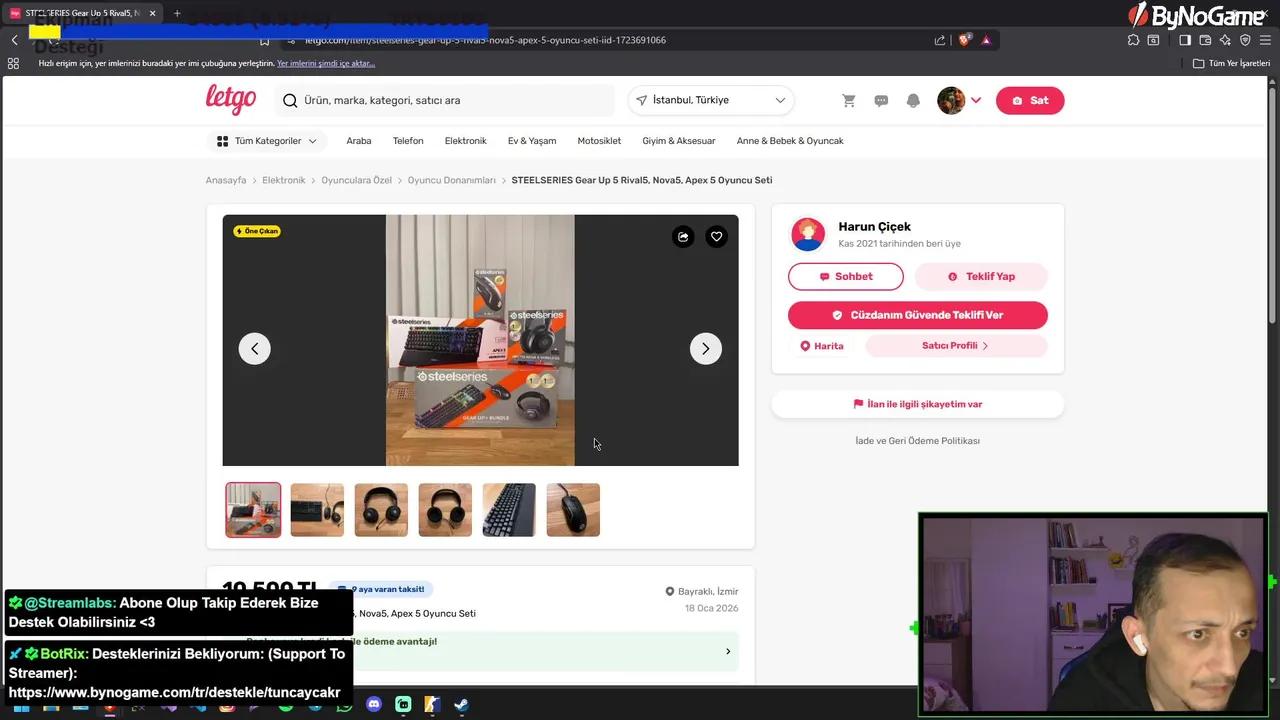Expand Tüm Kategoriler dropdown
This screenshot has height=720, width=1280.
tap(267, 141)
